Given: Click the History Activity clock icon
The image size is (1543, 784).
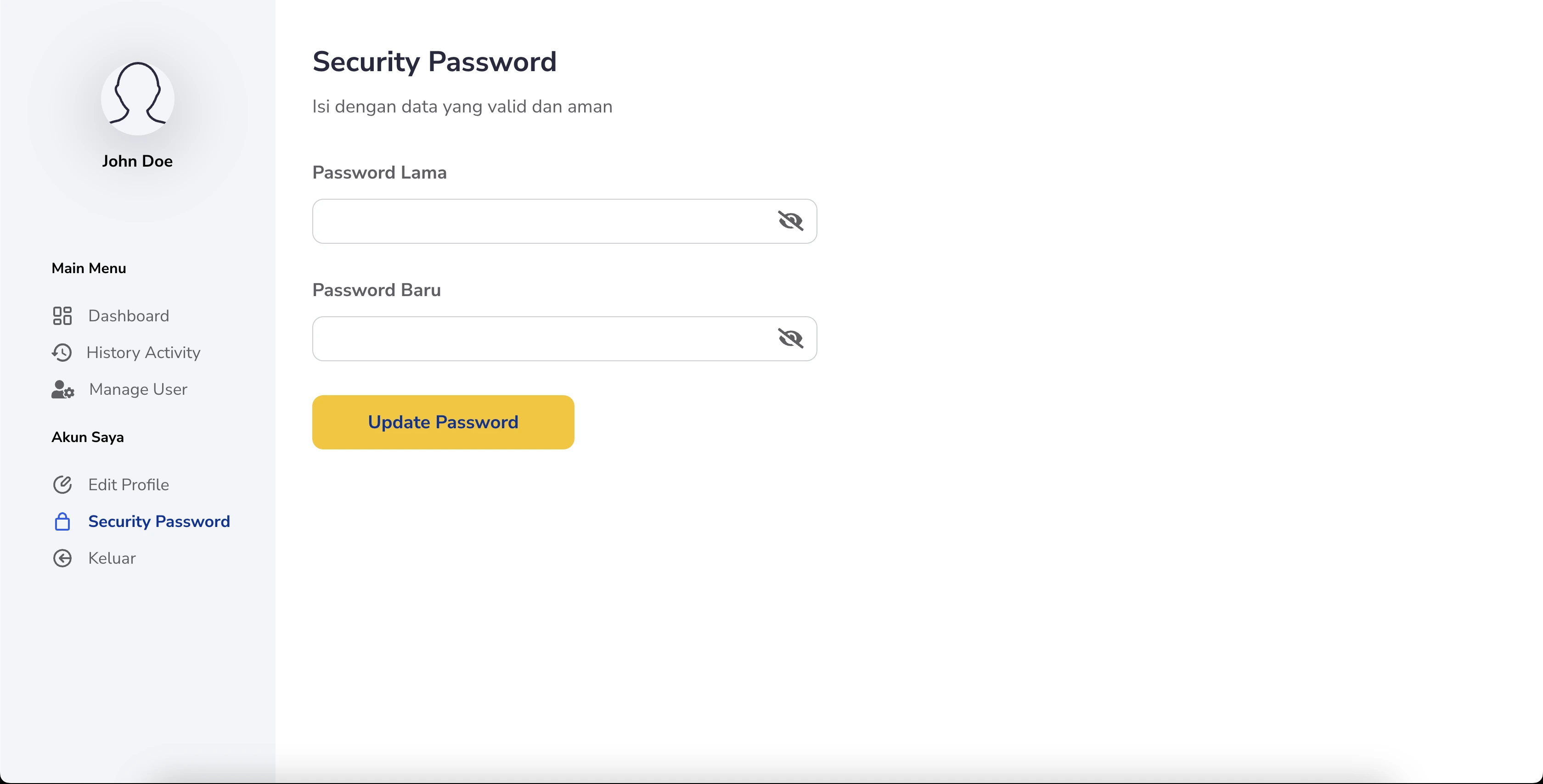Looking at the screenshot, I should pyautogui.click(x=62, y=353).
